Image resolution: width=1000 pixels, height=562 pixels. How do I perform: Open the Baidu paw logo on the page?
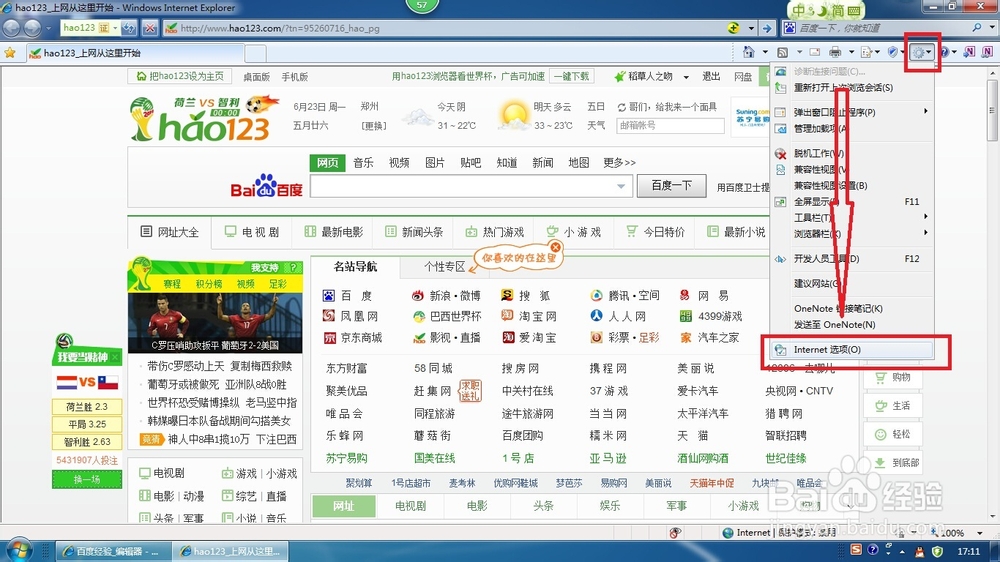[267, 186]
